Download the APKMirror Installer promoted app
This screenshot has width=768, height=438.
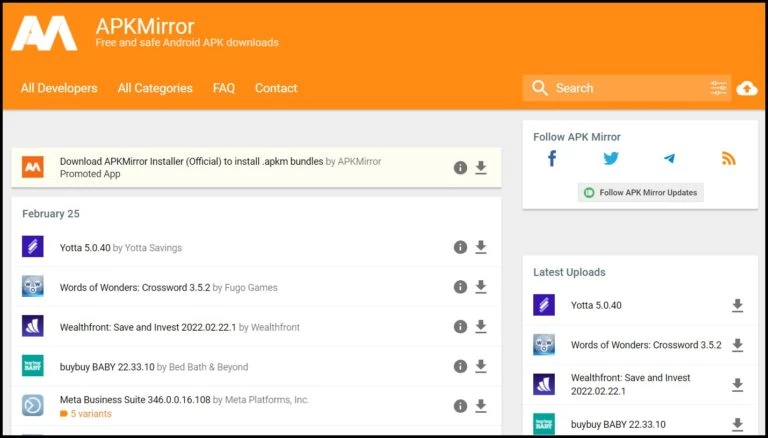(481, 168)
